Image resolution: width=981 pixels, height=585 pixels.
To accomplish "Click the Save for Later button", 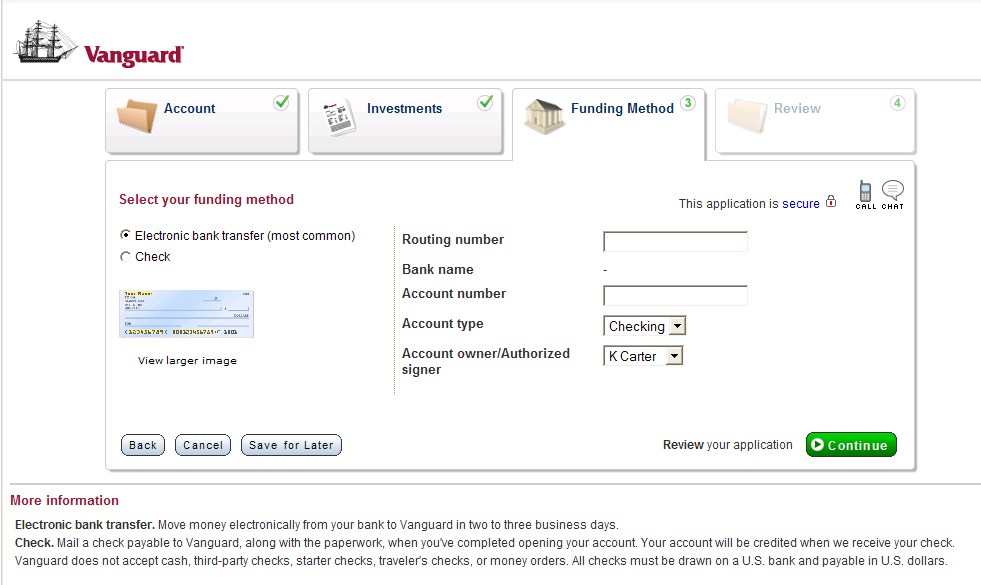I will (291, 445).
